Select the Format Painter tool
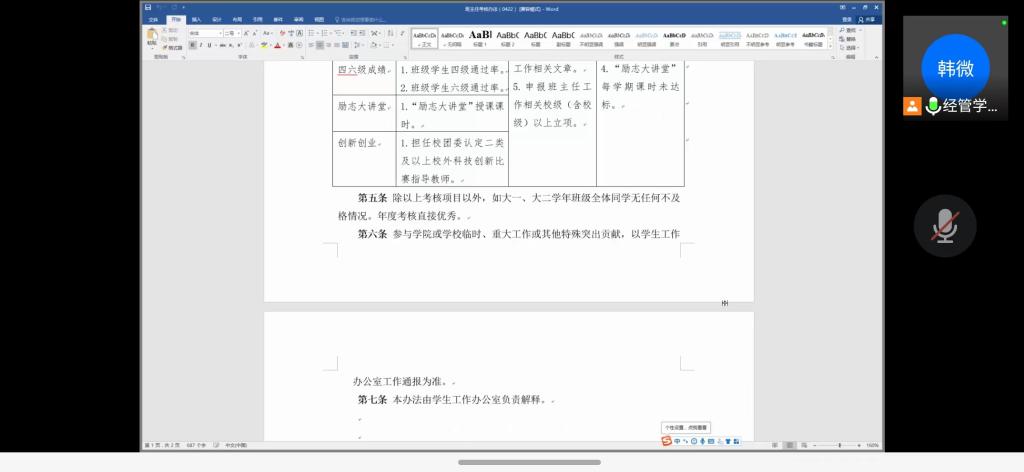1024x472 pixels. 174,47
